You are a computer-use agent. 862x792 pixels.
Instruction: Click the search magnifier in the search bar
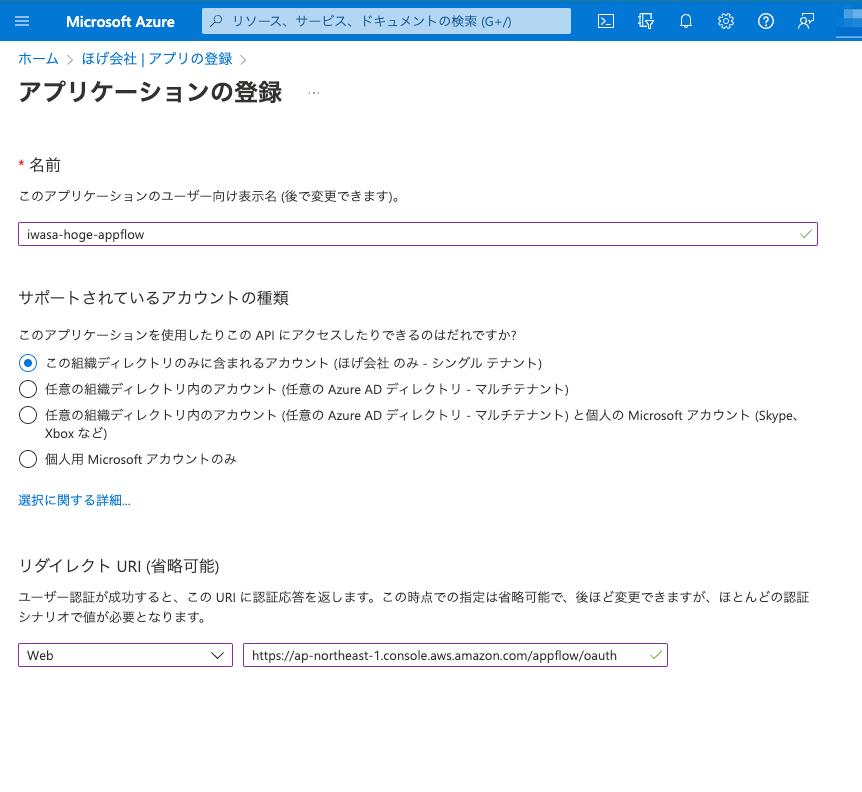[216, 21]
